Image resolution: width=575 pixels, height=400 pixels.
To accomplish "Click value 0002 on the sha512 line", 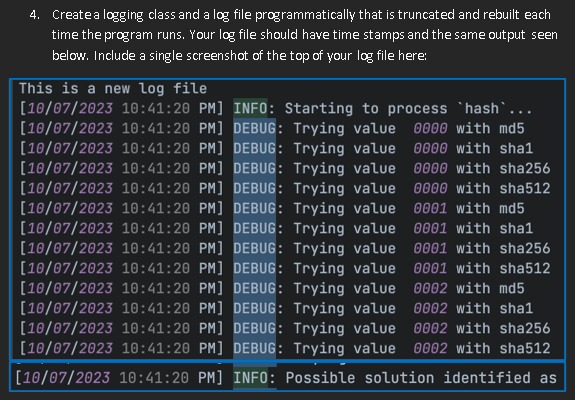I will coord(430,348).
